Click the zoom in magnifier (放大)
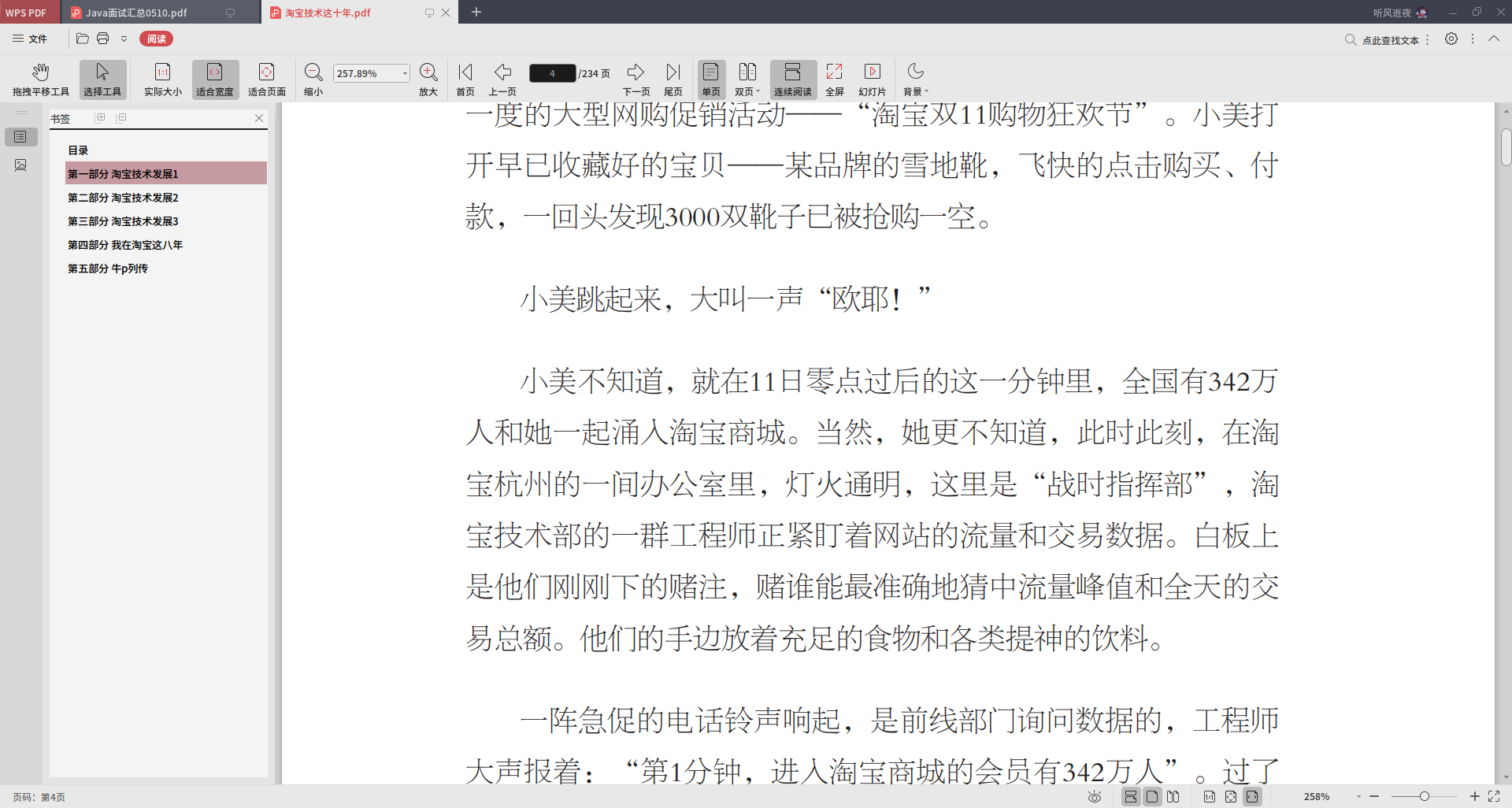1512x808 pixels. pyautogui.click(x=428, y=80)
